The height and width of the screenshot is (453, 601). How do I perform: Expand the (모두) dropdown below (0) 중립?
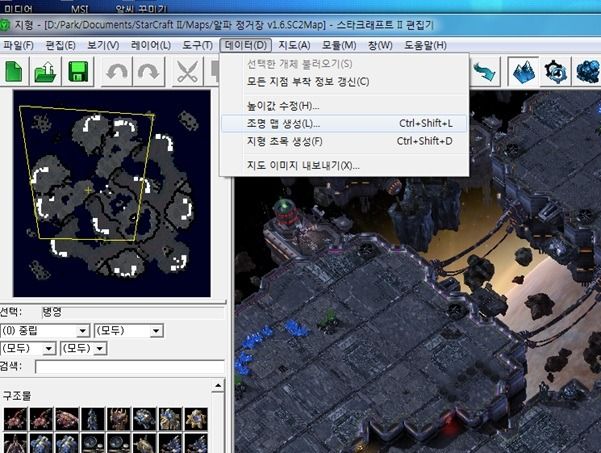coord(49,348)
